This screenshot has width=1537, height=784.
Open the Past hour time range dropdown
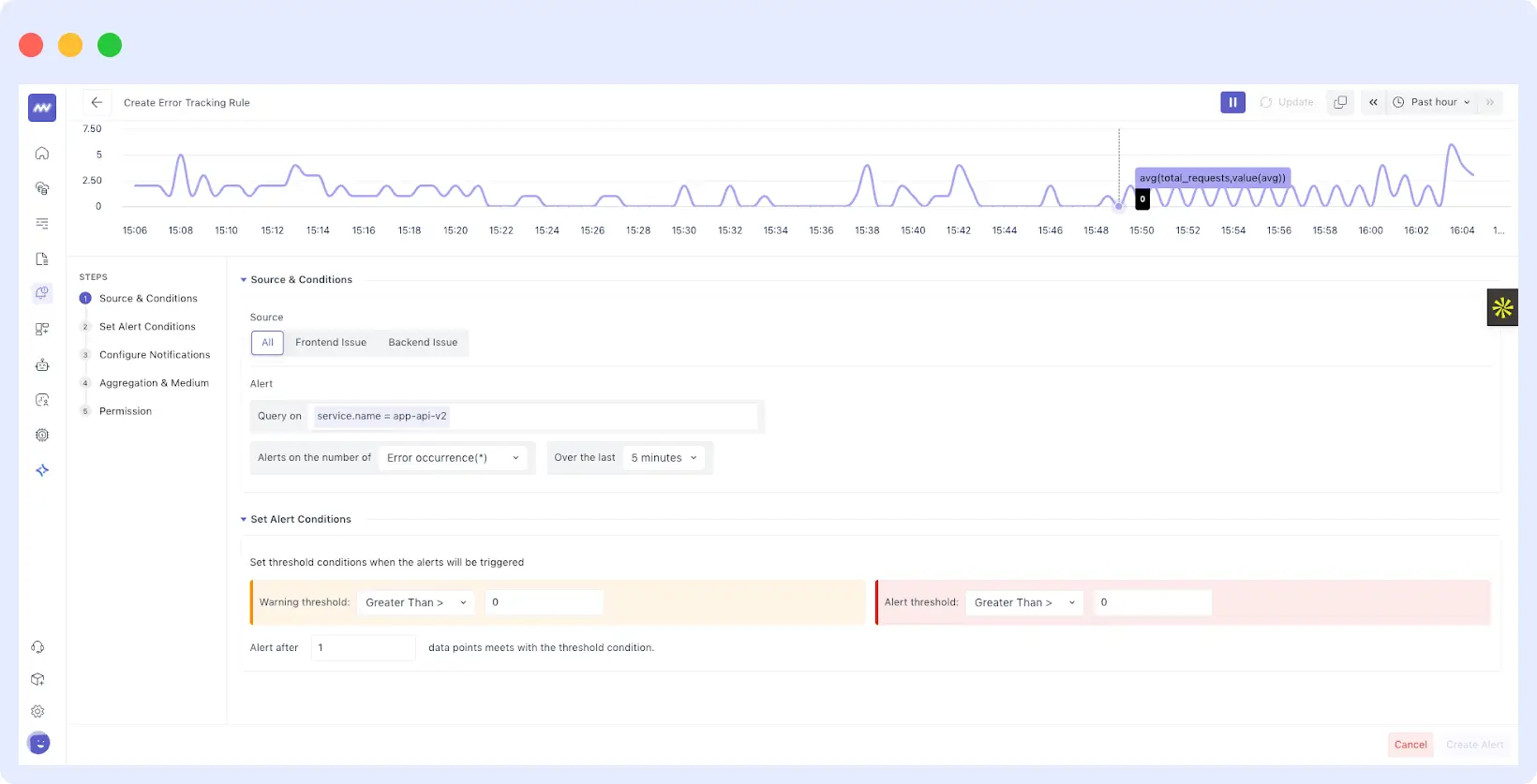(x=1432, y=102)
